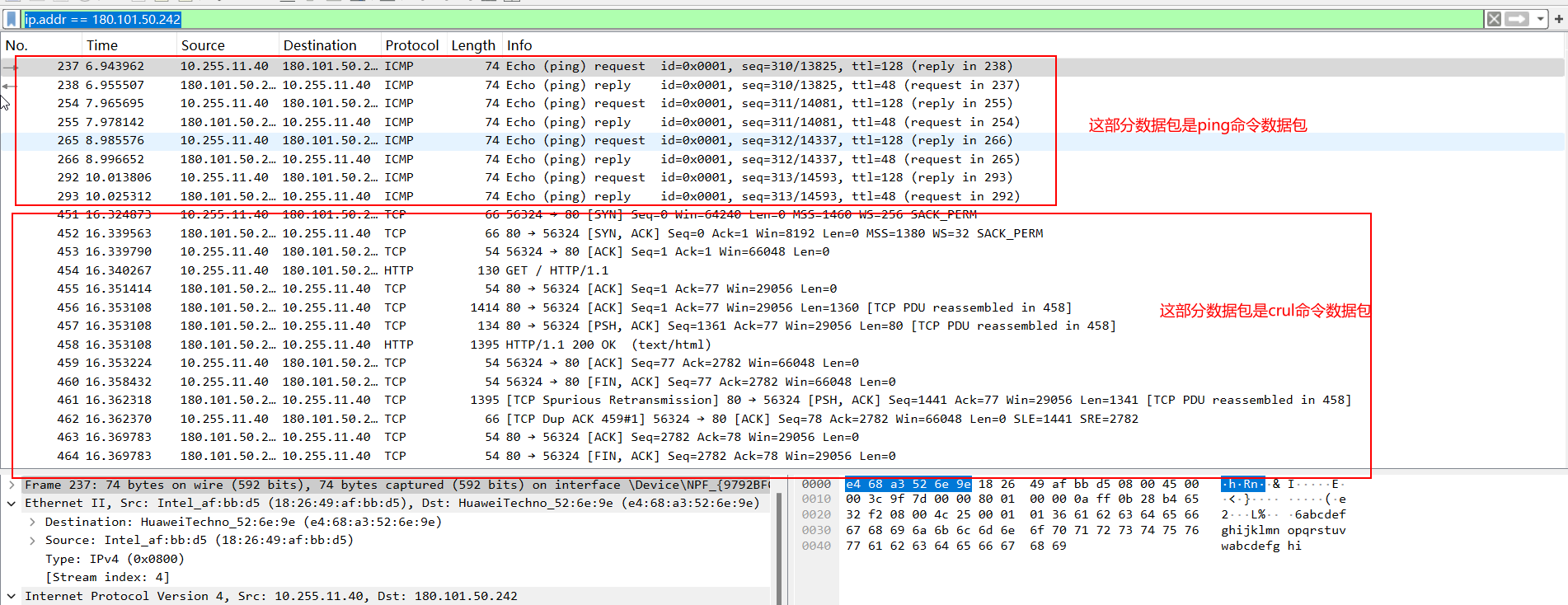The image size is (1568, 605).
Task: Select packet 266 ping reply seq=312
Action: (782, 159)
